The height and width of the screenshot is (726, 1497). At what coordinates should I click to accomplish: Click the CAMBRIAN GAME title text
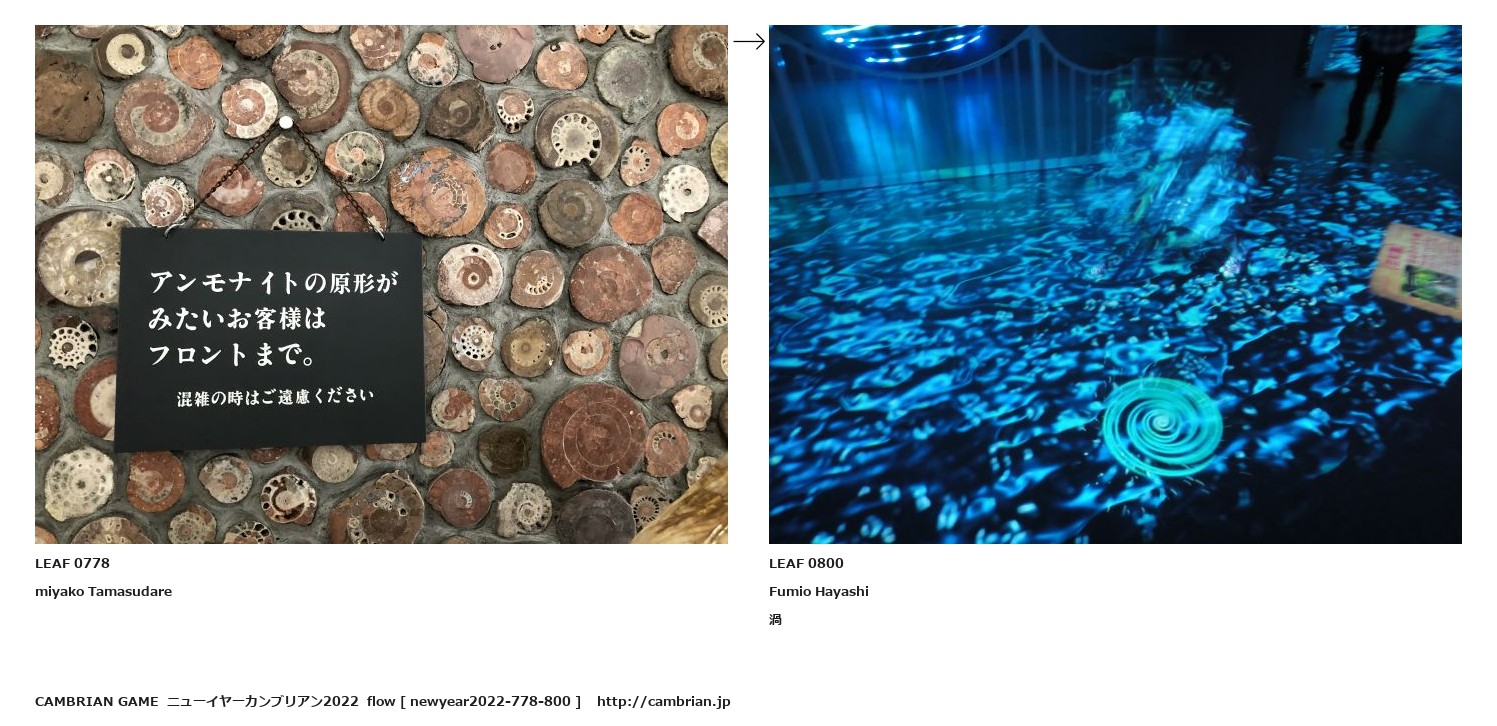click(x=97, y=701)
